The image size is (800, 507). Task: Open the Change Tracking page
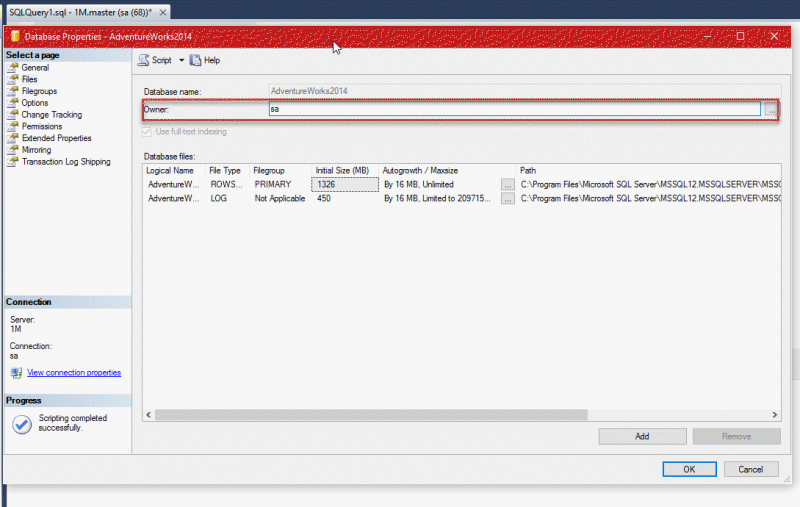(51, 115)
